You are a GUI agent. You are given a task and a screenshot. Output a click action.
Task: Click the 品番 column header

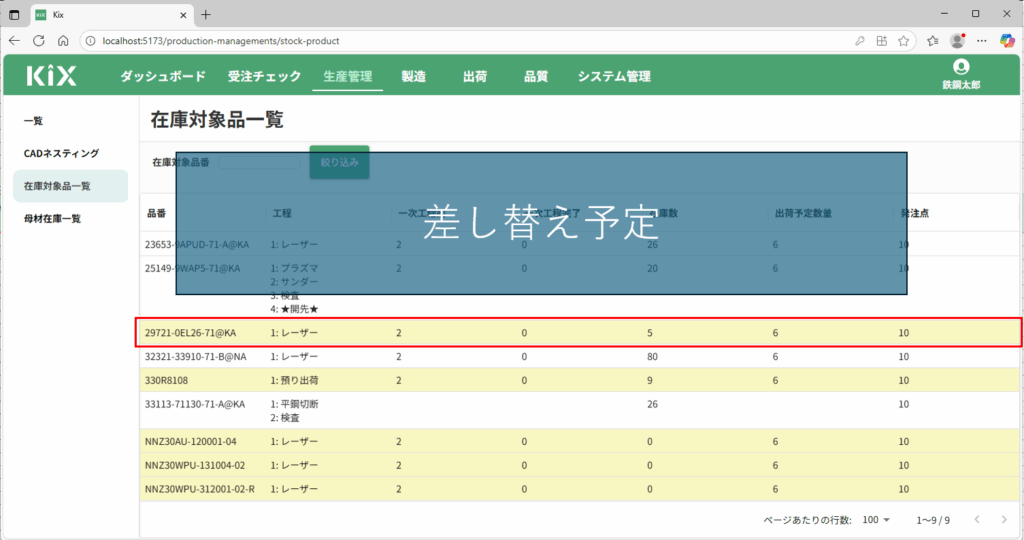click(157, 214)
